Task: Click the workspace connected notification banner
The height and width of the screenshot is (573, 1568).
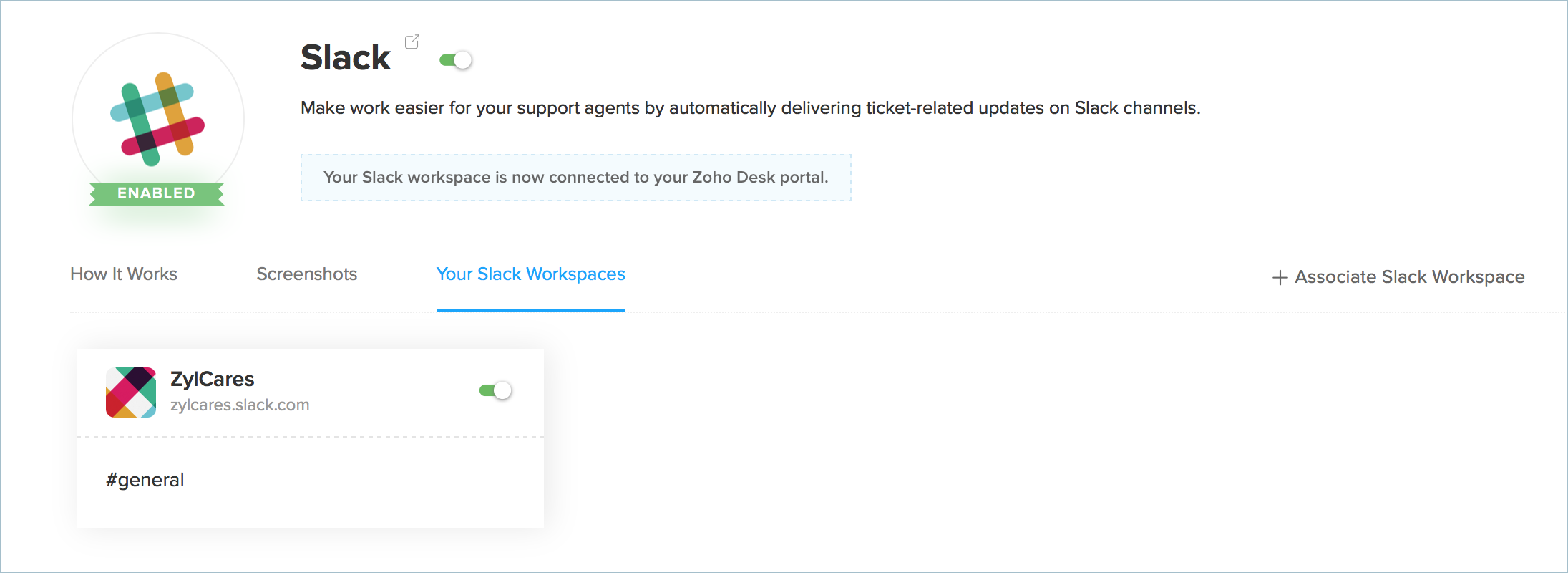Action: [575, 178]
